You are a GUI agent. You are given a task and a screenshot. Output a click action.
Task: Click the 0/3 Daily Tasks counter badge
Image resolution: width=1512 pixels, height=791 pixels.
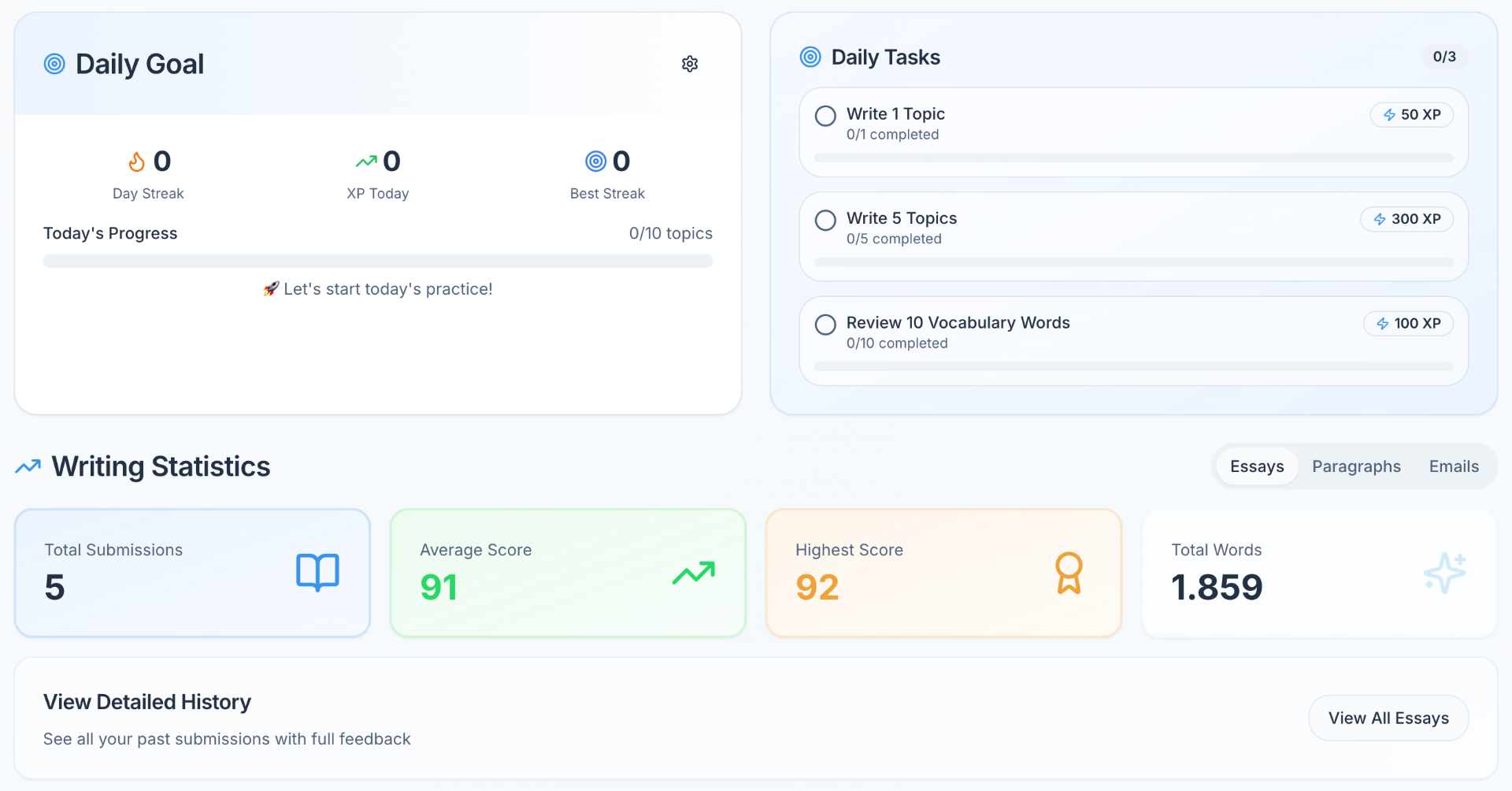1444,57
